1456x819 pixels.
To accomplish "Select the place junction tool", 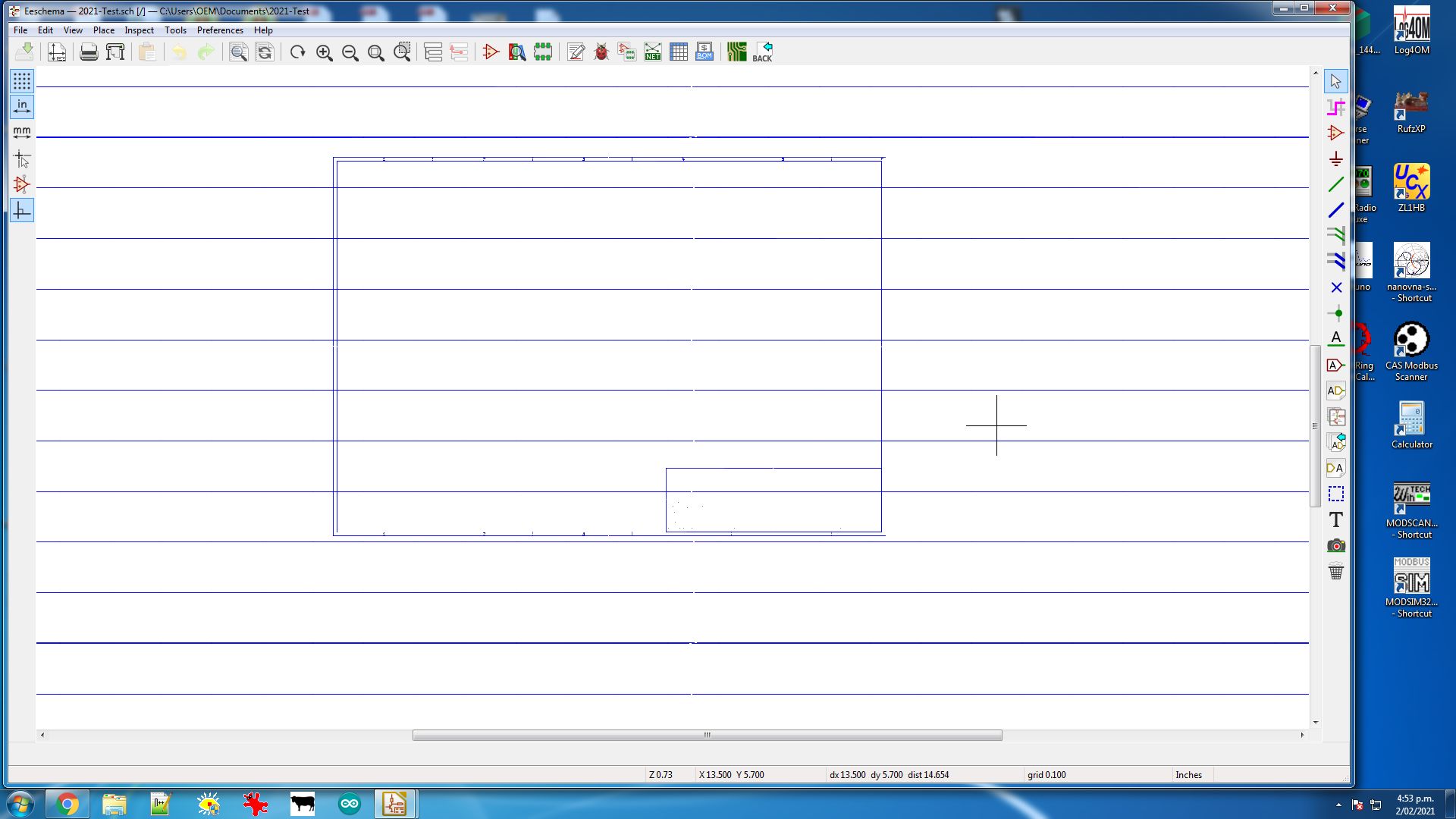I will (x=1335, y=313).
